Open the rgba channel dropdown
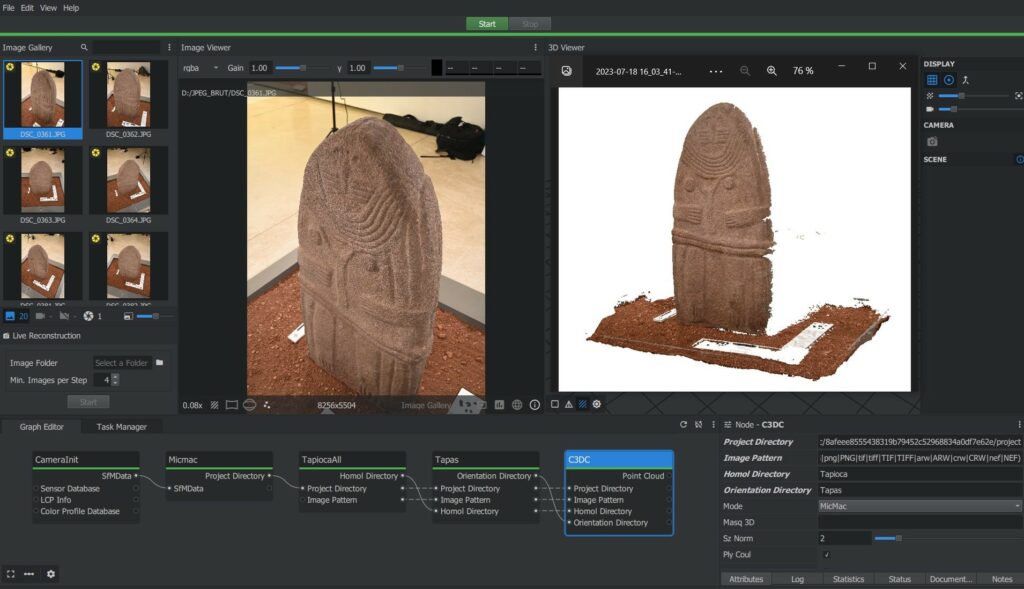This screenshot has height=589, width=1024. [199, 68]
